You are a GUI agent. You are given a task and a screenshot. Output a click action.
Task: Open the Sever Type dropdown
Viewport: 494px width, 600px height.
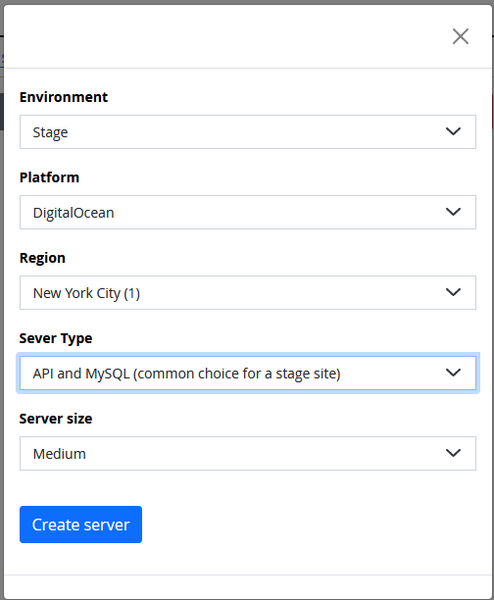click(x=248, y=373)
